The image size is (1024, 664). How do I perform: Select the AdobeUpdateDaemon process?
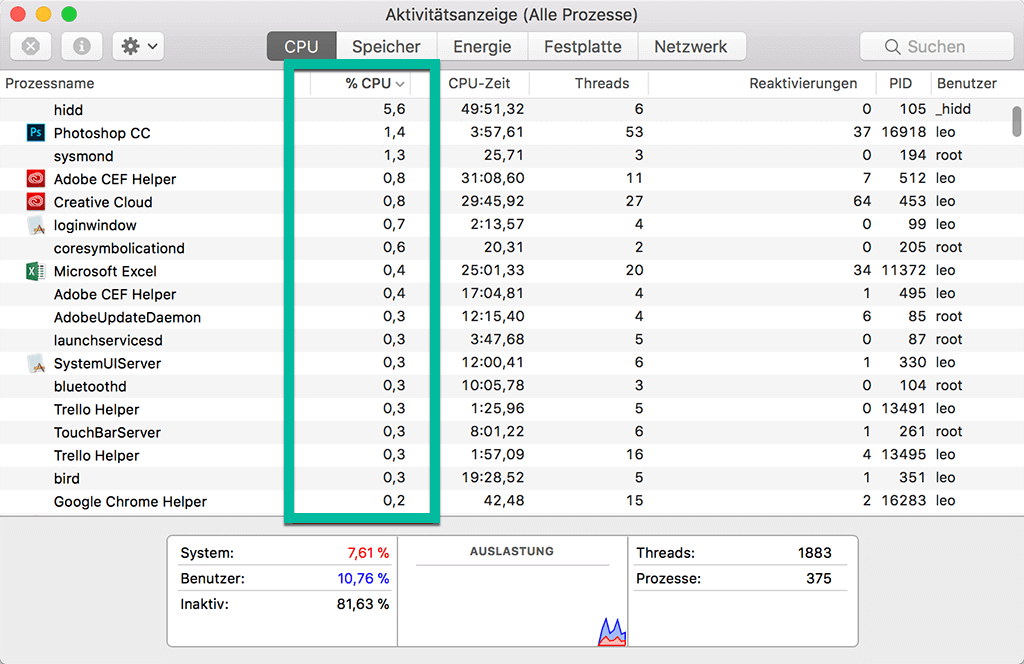tap(127, 317)
